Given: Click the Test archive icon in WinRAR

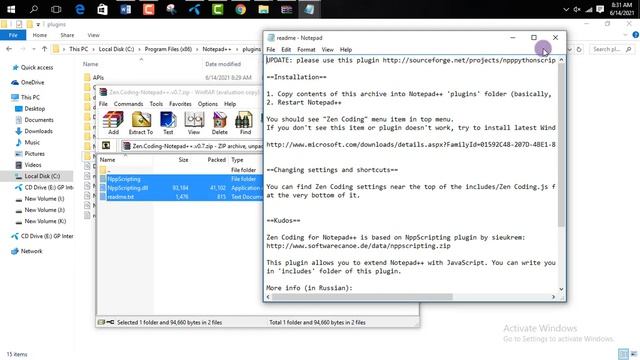Looking at the screenshot, I should [168, 122].
